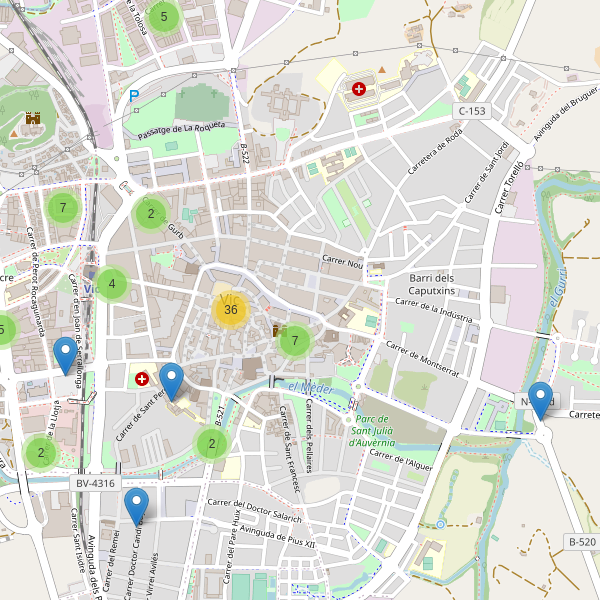The height and width of the screenshot is (600, 600).
Task: Click the blue parking P icon
Action: (134, 96)
